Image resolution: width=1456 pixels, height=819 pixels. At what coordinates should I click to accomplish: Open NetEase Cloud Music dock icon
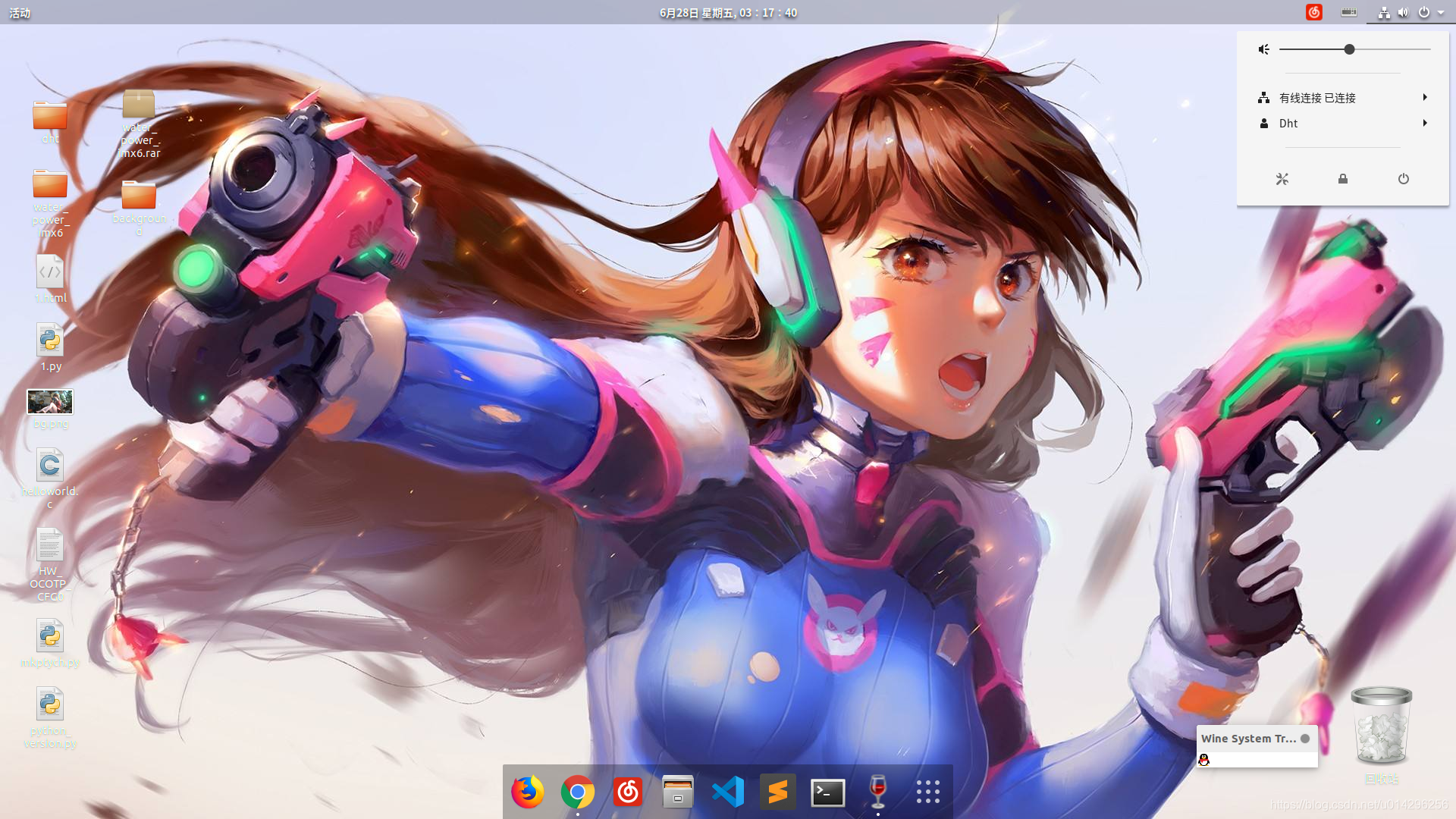pos(628,792)
